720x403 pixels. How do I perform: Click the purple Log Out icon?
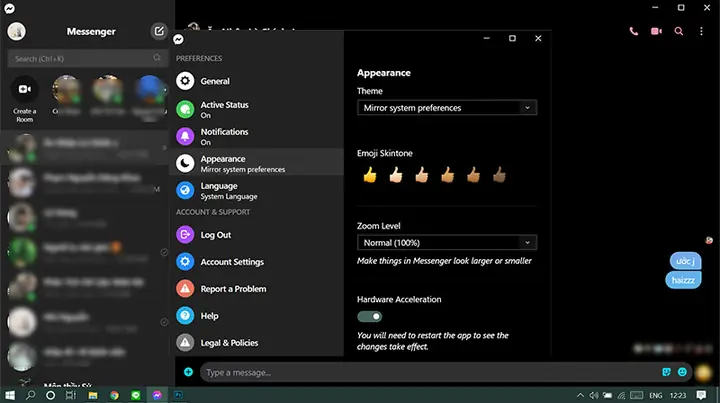pyautogui.click(x=185, y=235)
